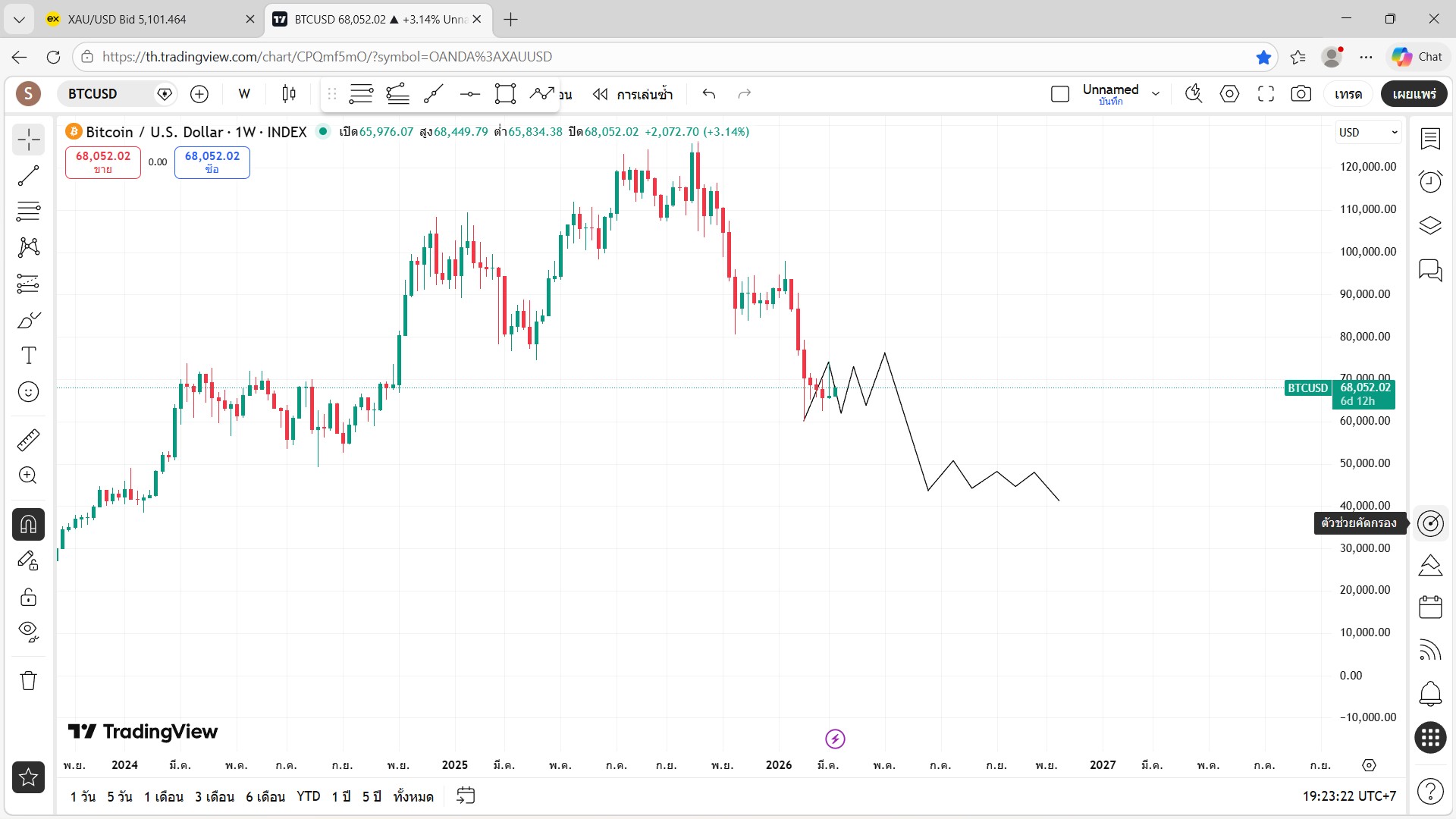Screen dimensions: 1456x819
Task: Select the 3 เดือน range tab
Action: coord(215,796)
